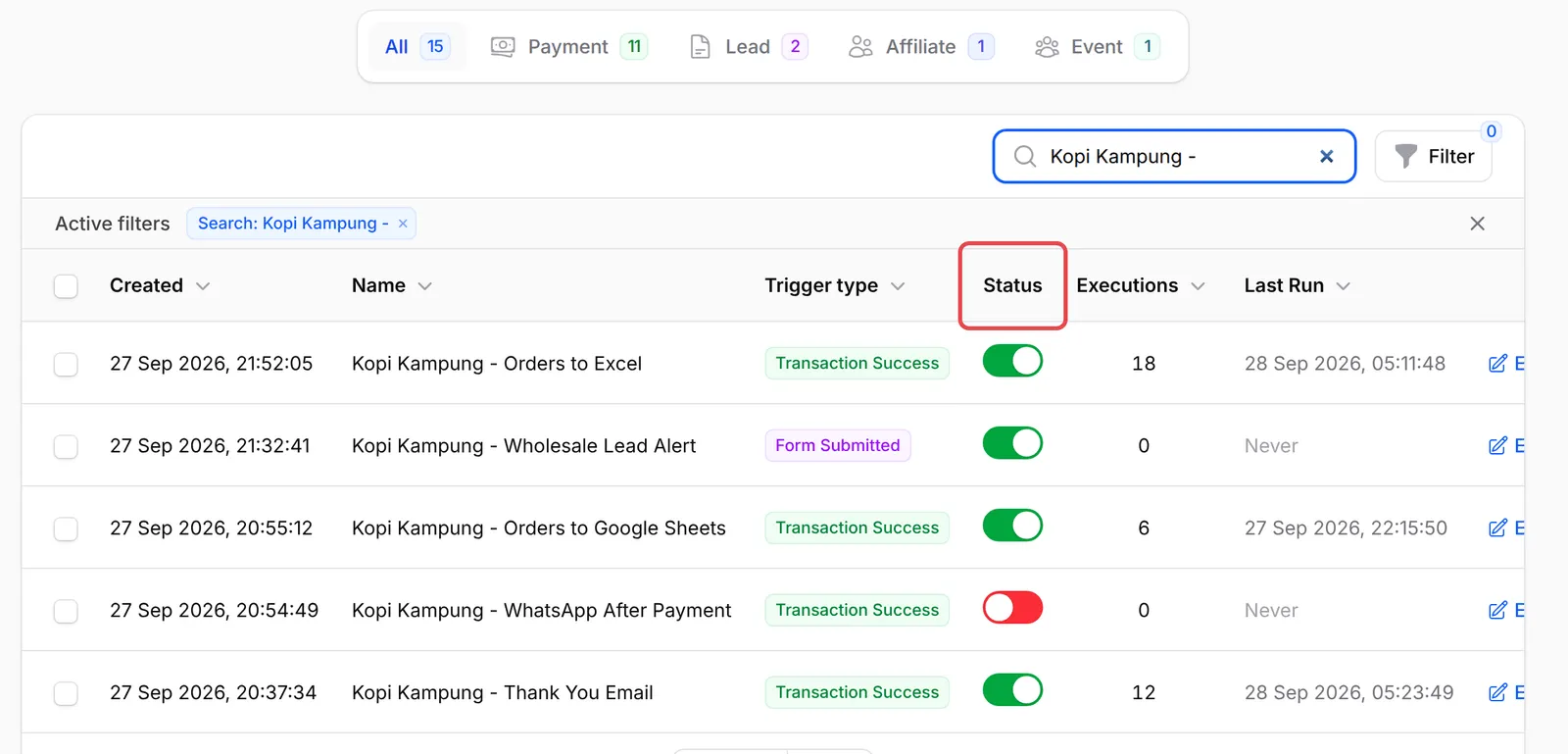The image size is (1568, 754).
Task: Check the WhatsApp After Payment row checkbox
Action: click(66, 612)
